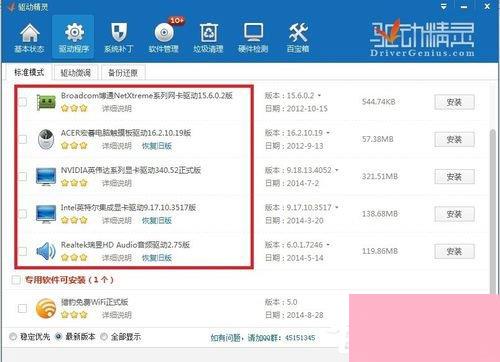Open 详细说明 for 猎豹免费WiFi
Image resolution: width=500 pixels, height=362 pixels.
(x=117, y=315)
